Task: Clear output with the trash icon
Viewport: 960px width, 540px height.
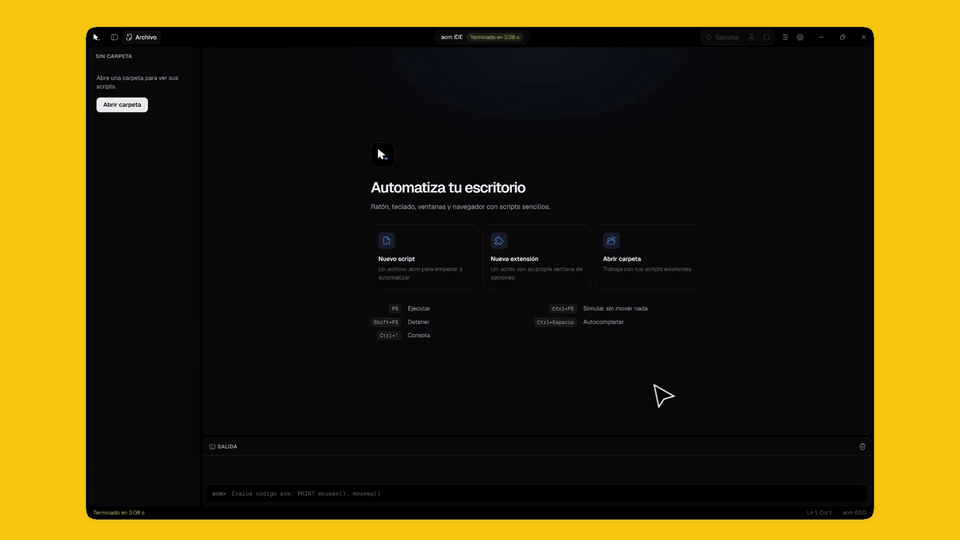Action: [x=863, y=447]
